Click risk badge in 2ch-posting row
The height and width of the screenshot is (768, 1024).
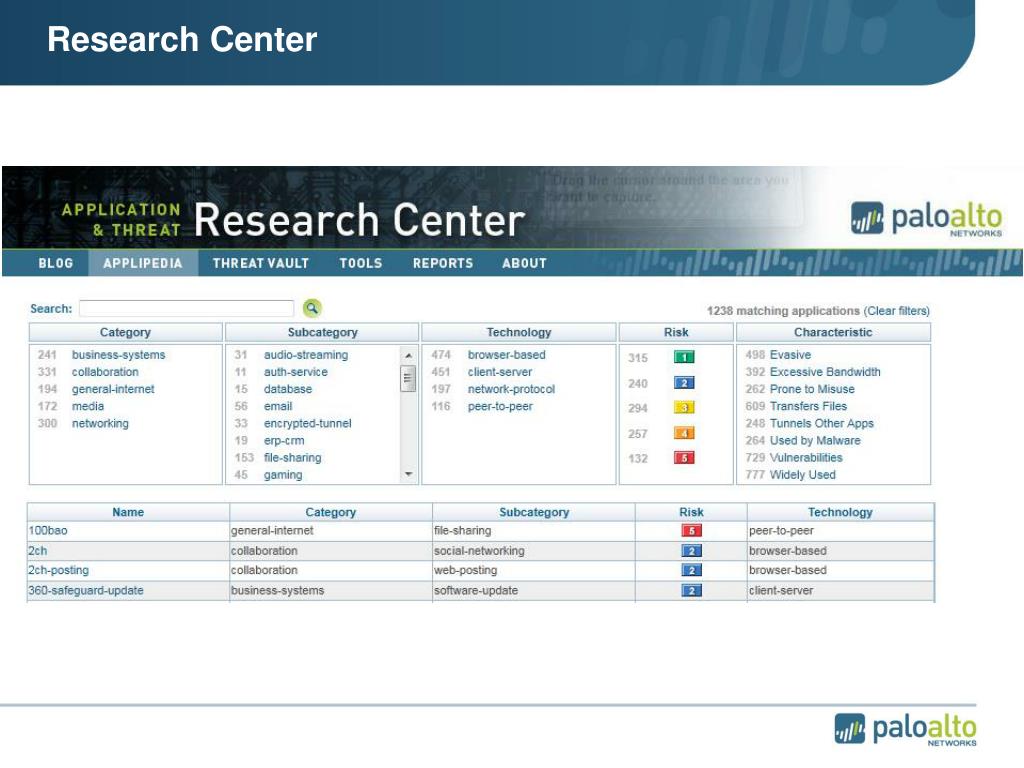691,571
